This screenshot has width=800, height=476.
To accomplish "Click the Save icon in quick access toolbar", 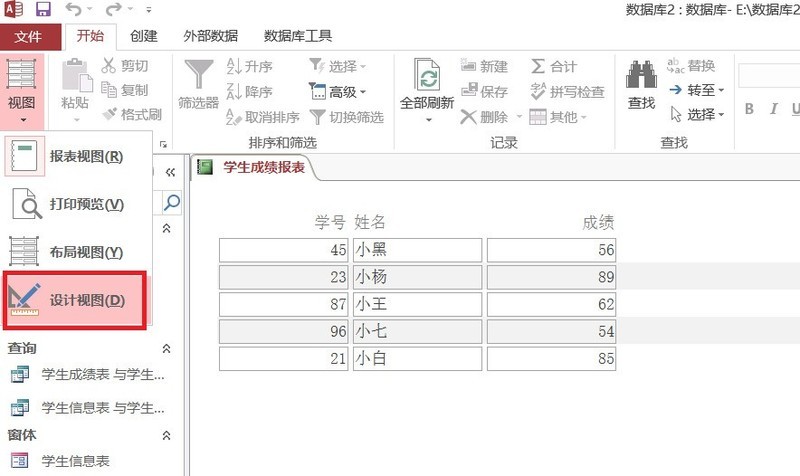I will point(43,11).
